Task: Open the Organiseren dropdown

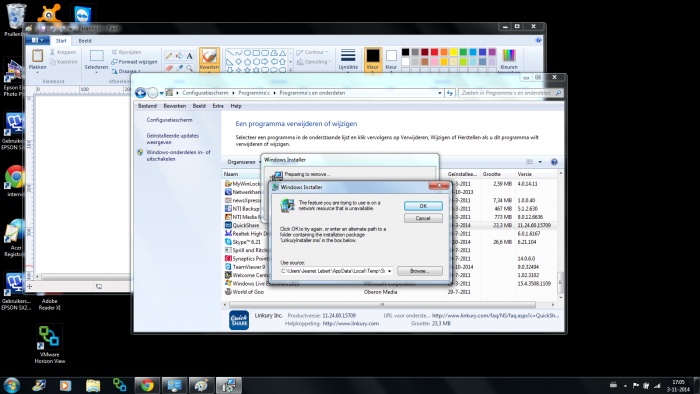Action: coord(243,162)
